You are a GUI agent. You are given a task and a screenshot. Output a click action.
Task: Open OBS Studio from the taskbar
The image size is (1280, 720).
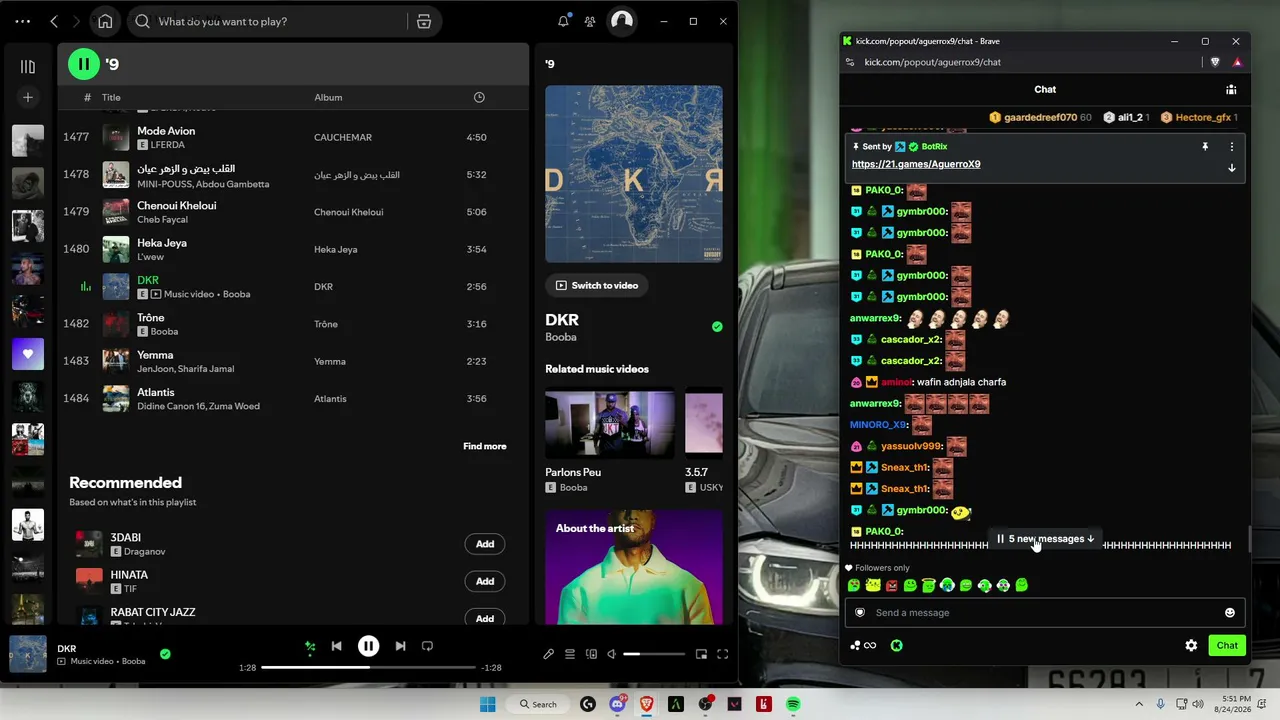[x=706, y=704]
